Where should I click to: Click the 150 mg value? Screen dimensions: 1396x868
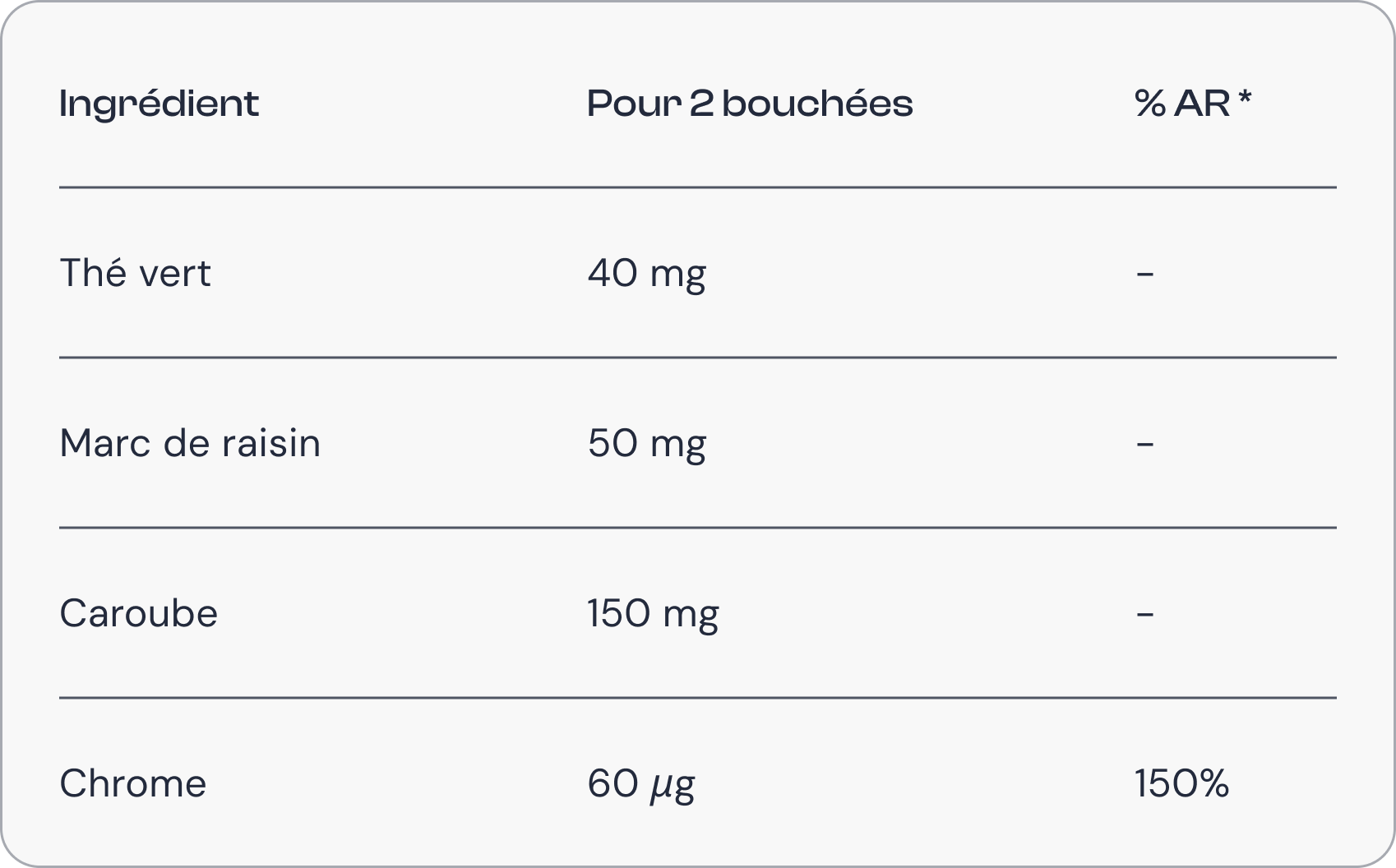(x=653, y=613)
